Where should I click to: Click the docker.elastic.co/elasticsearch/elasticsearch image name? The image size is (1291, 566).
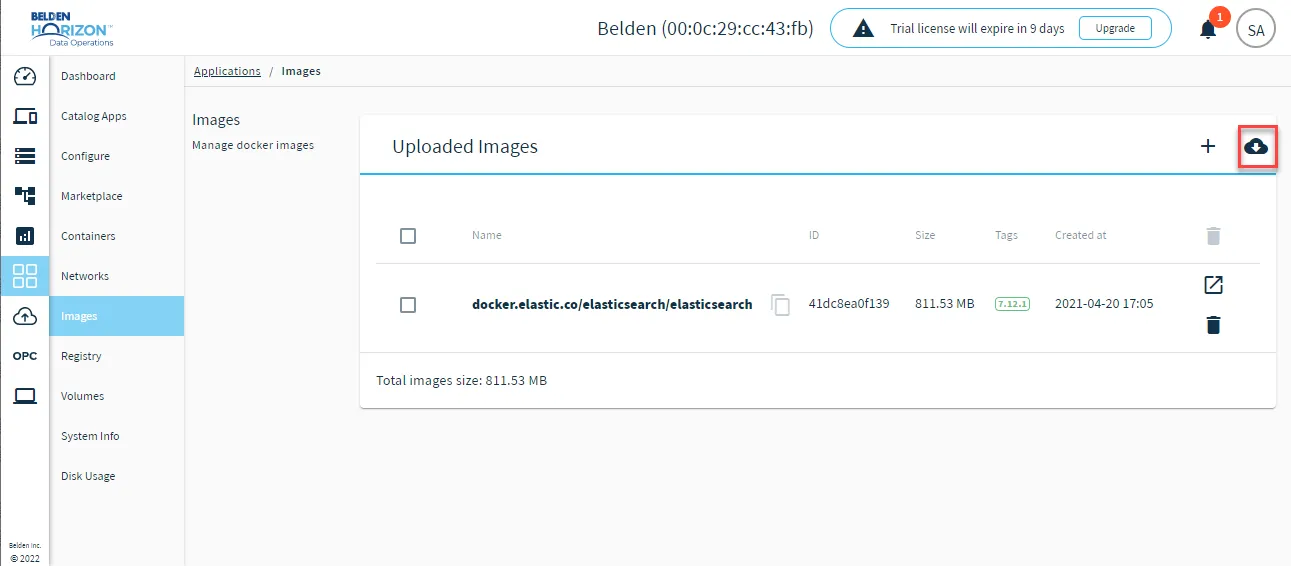[x=612, y=304]
